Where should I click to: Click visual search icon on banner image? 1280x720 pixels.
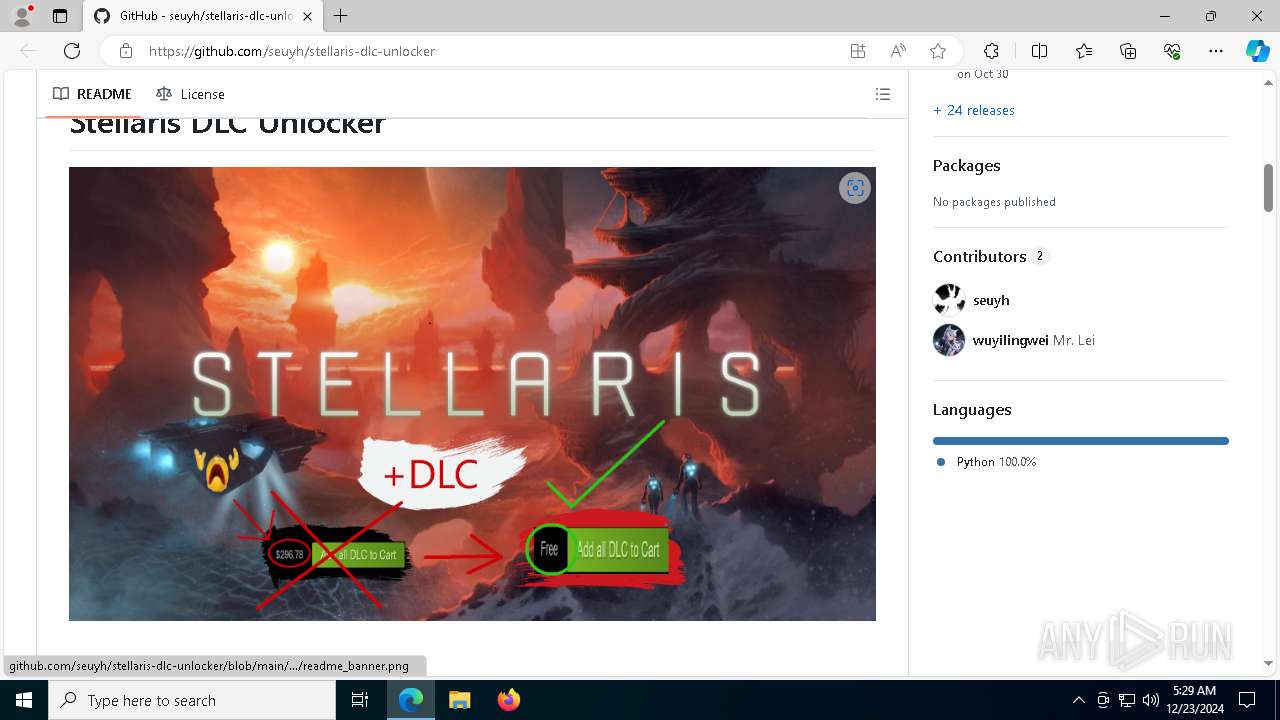click(855, 188)
